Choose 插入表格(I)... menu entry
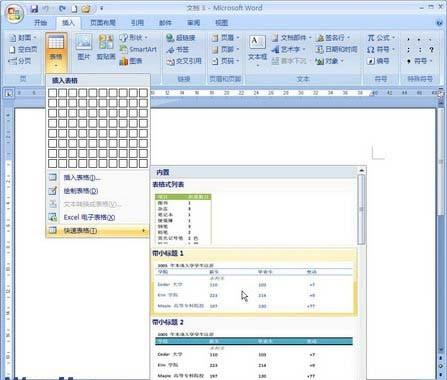447x380 pixels. click(x=97, y=177)
